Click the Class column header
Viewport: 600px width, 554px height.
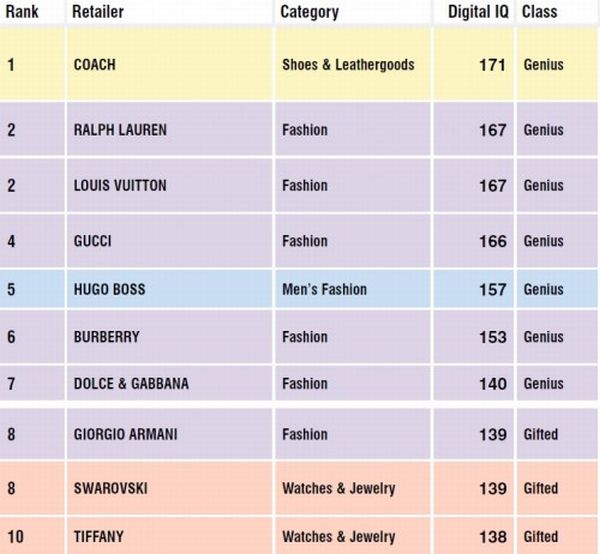click(539, 11)
